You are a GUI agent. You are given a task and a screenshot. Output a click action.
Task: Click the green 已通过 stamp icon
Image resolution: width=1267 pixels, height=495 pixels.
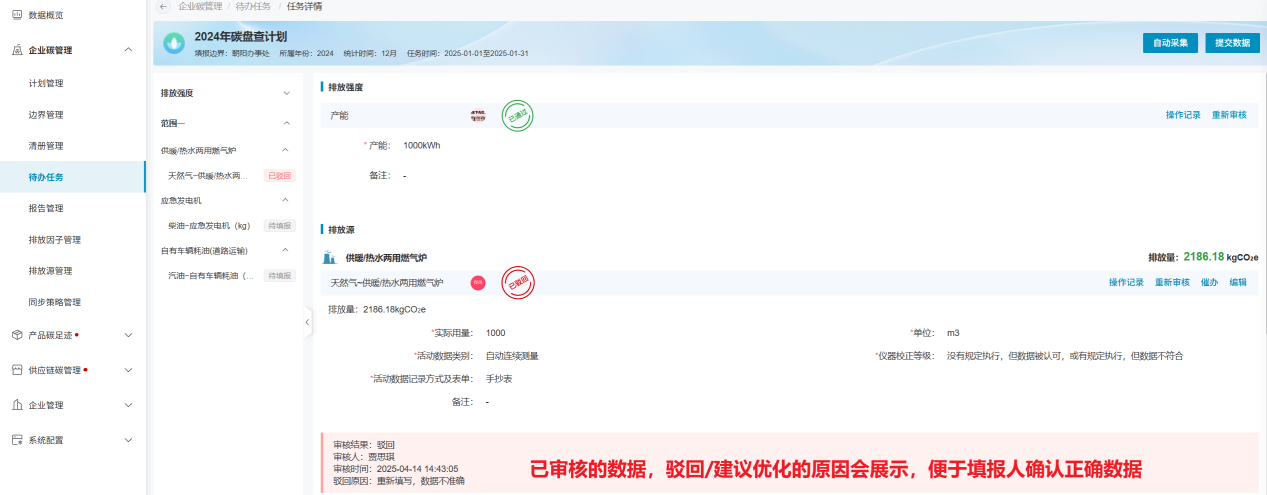(517, 116)
